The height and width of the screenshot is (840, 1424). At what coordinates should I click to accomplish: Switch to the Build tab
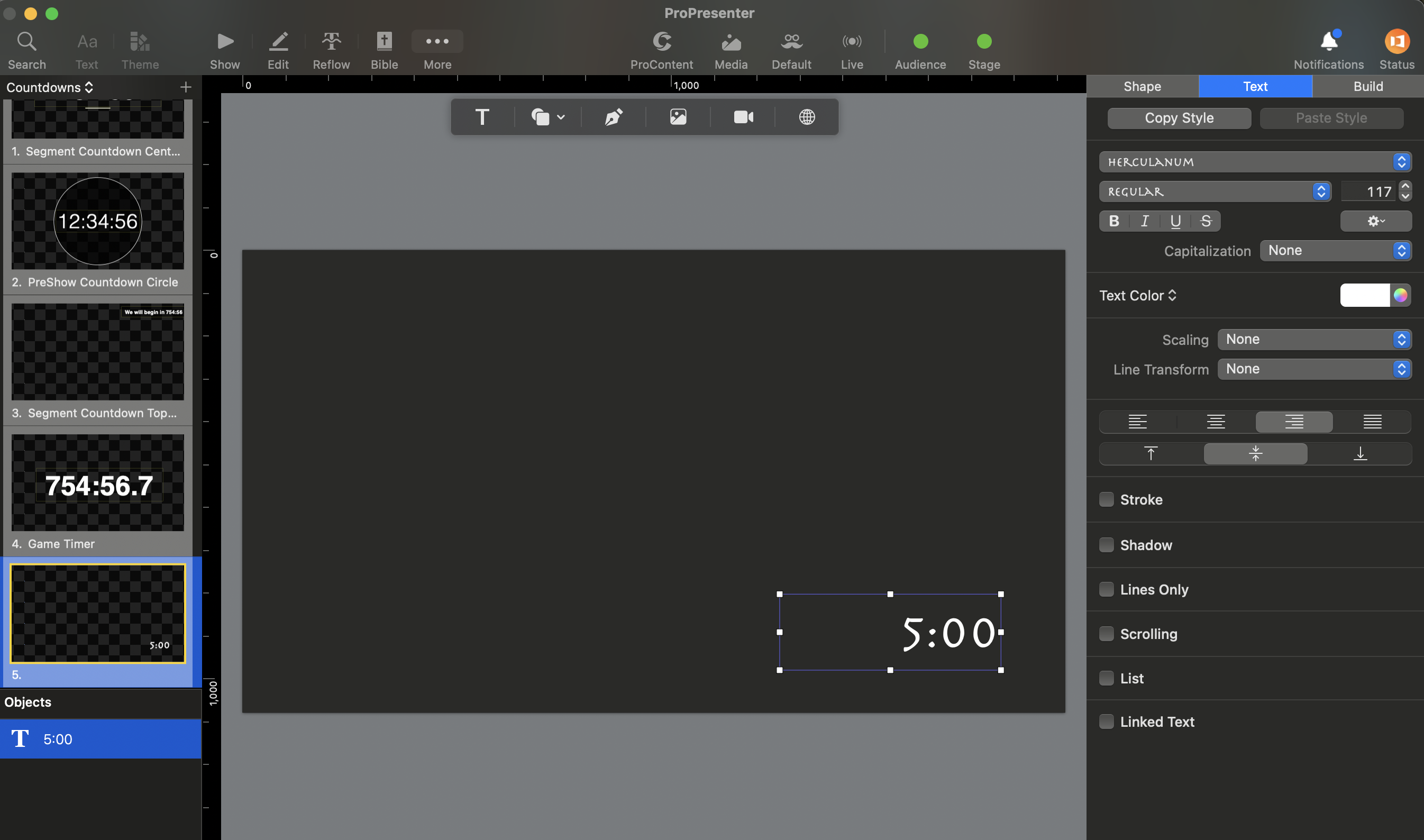(x=1368, y=86)
